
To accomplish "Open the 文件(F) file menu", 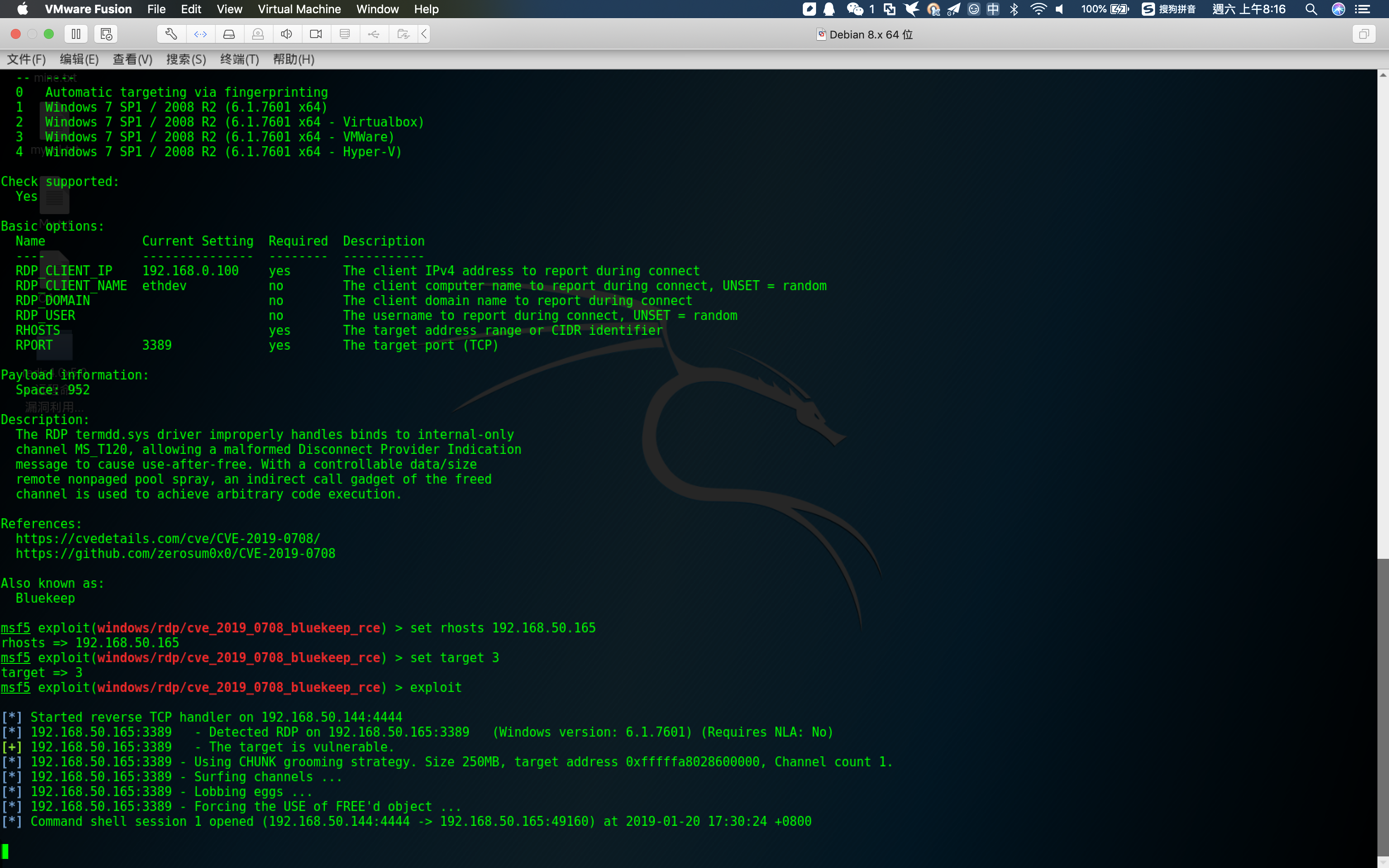I will pos(26,59).
